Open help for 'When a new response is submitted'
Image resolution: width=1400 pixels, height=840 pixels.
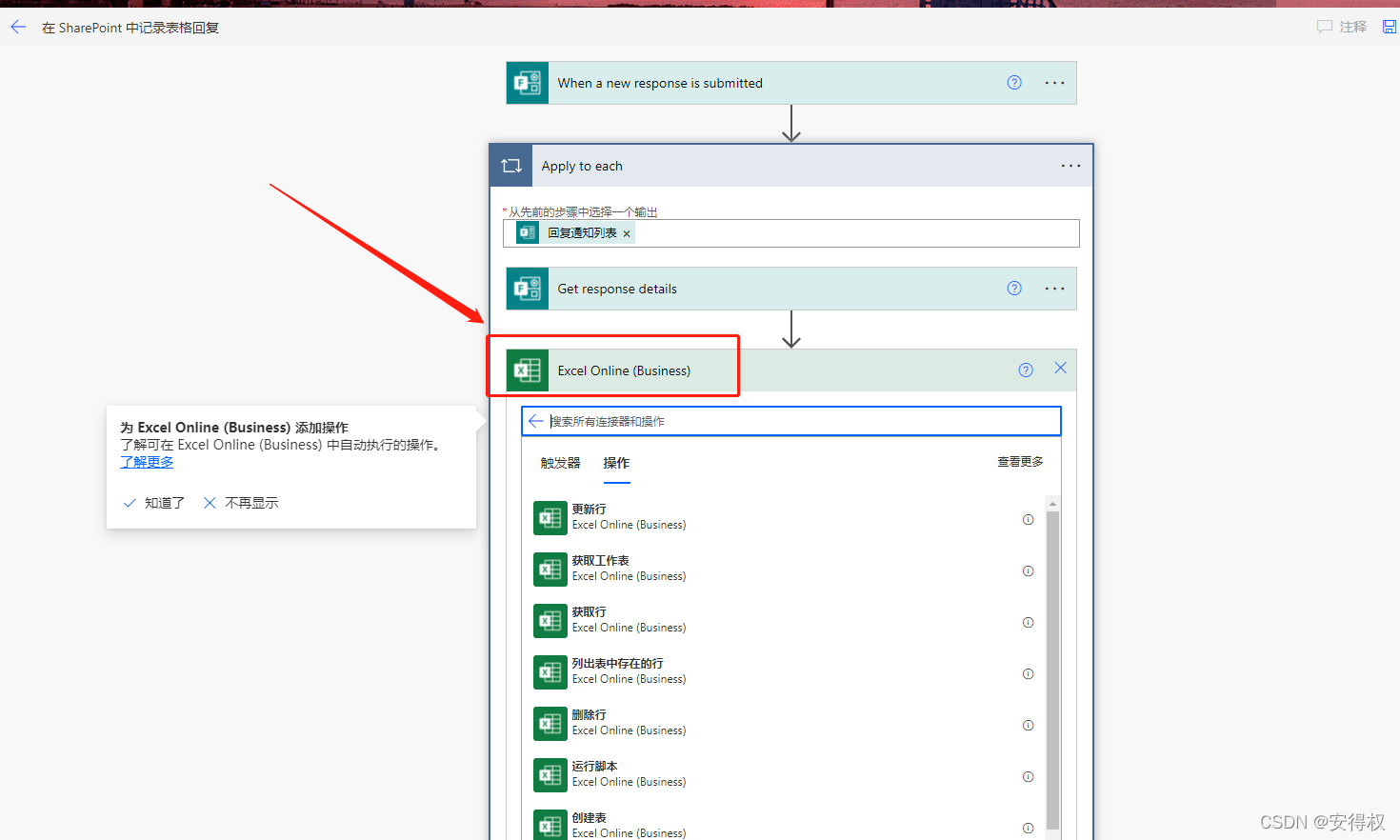pyautogui.click(x=1014, y=83)
